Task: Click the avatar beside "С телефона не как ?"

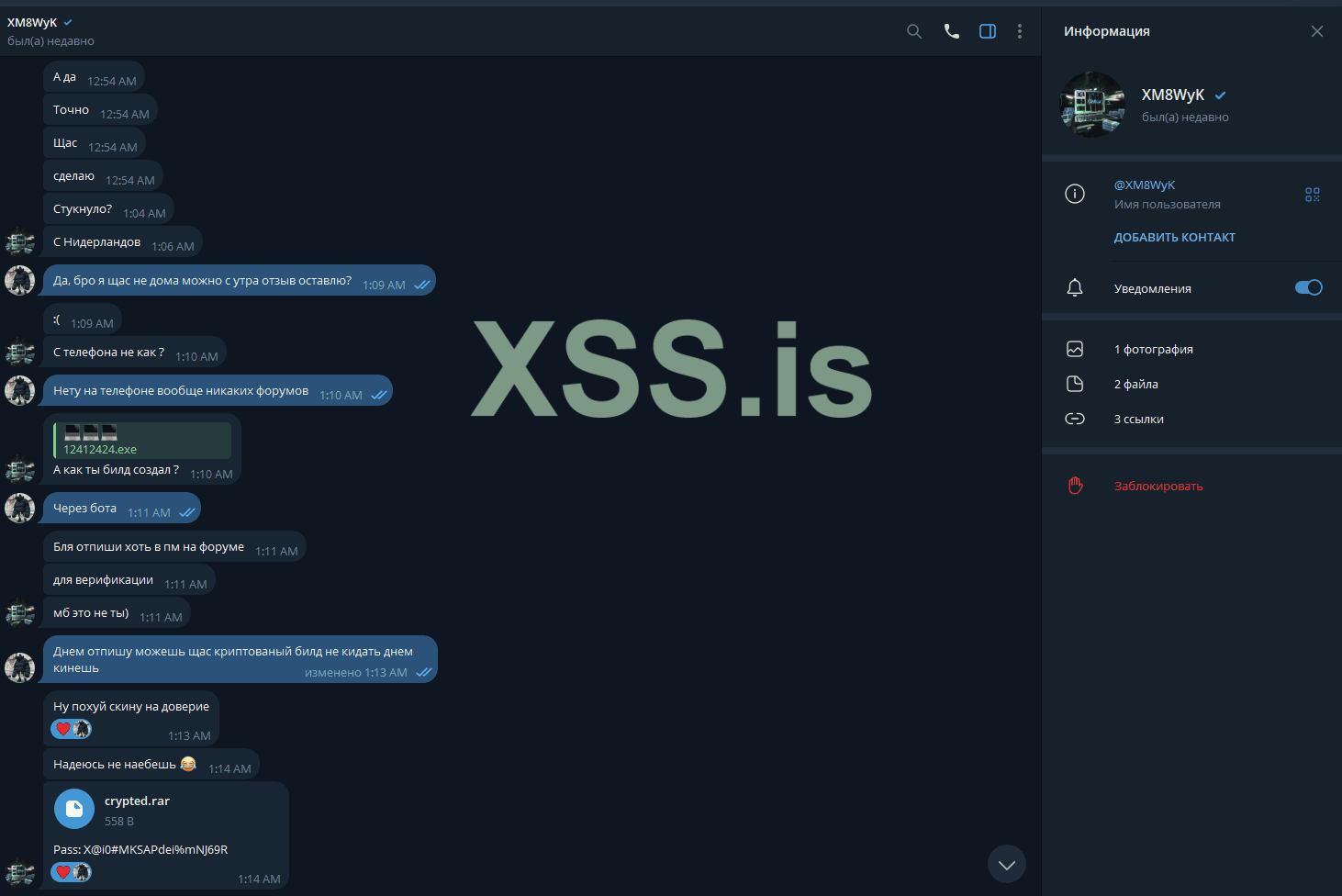Action: (x=20, y=352)
